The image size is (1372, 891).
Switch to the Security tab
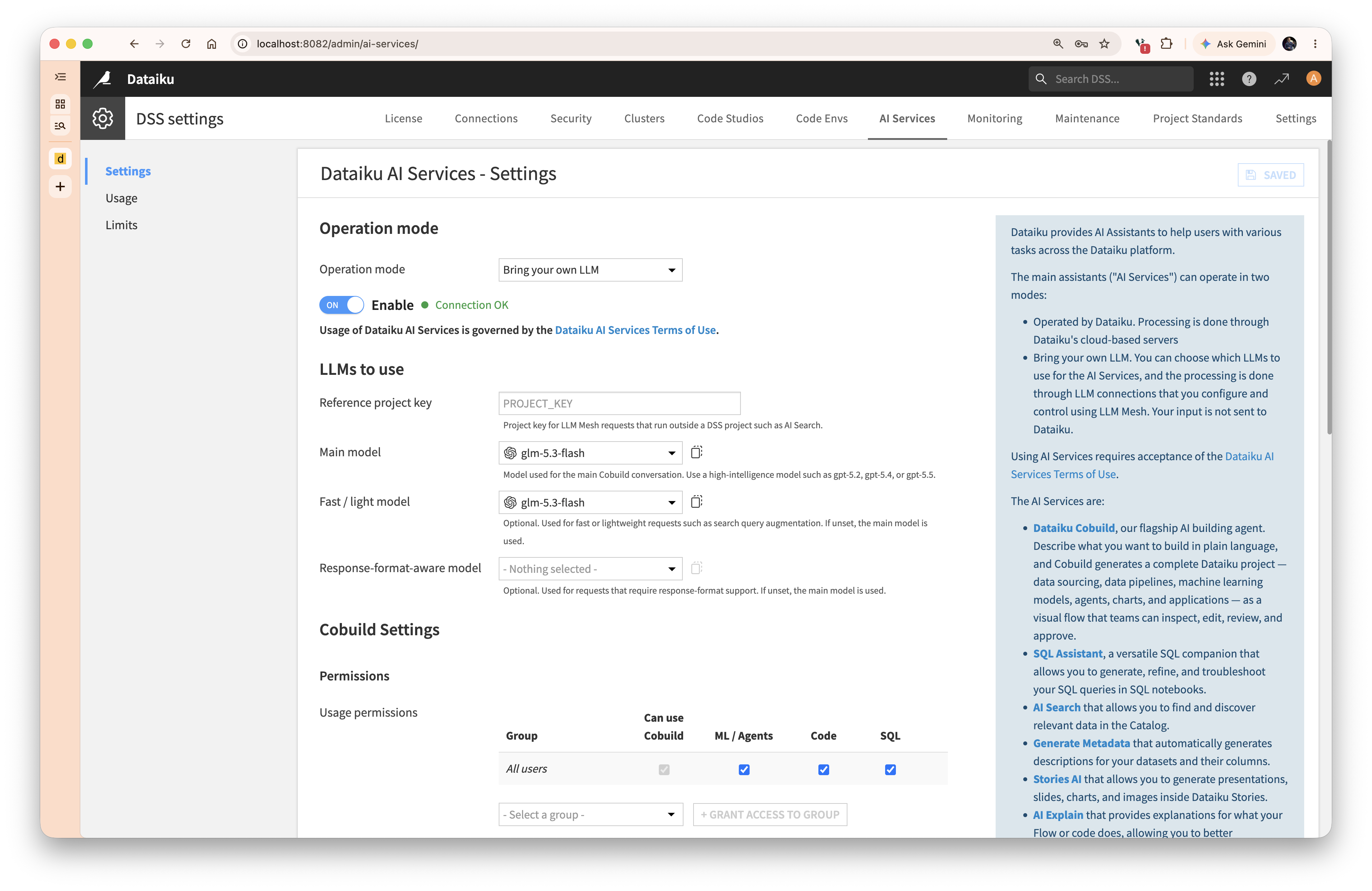point(571,118)
